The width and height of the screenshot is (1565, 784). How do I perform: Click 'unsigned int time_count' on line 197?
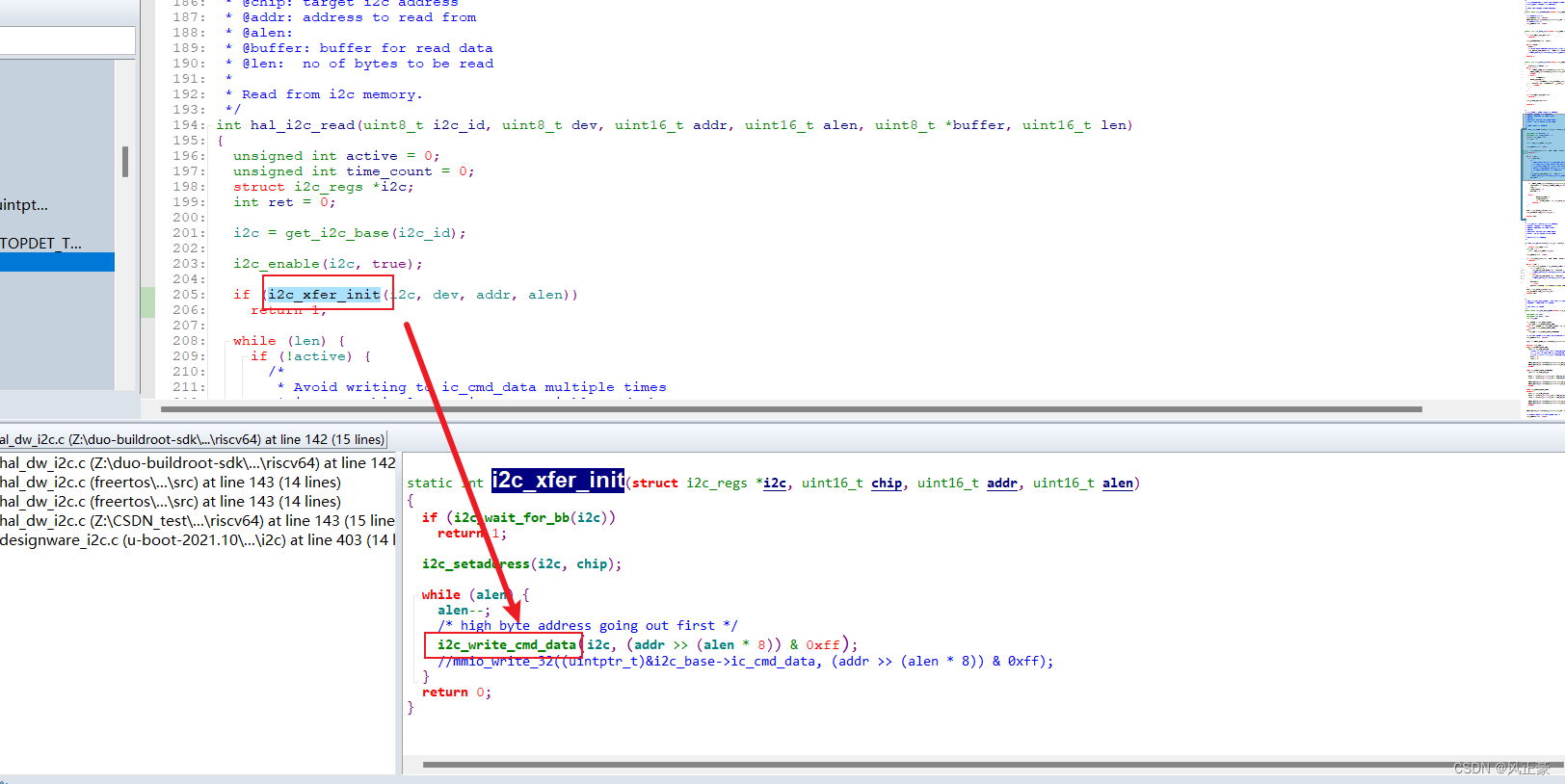point(332,171)
